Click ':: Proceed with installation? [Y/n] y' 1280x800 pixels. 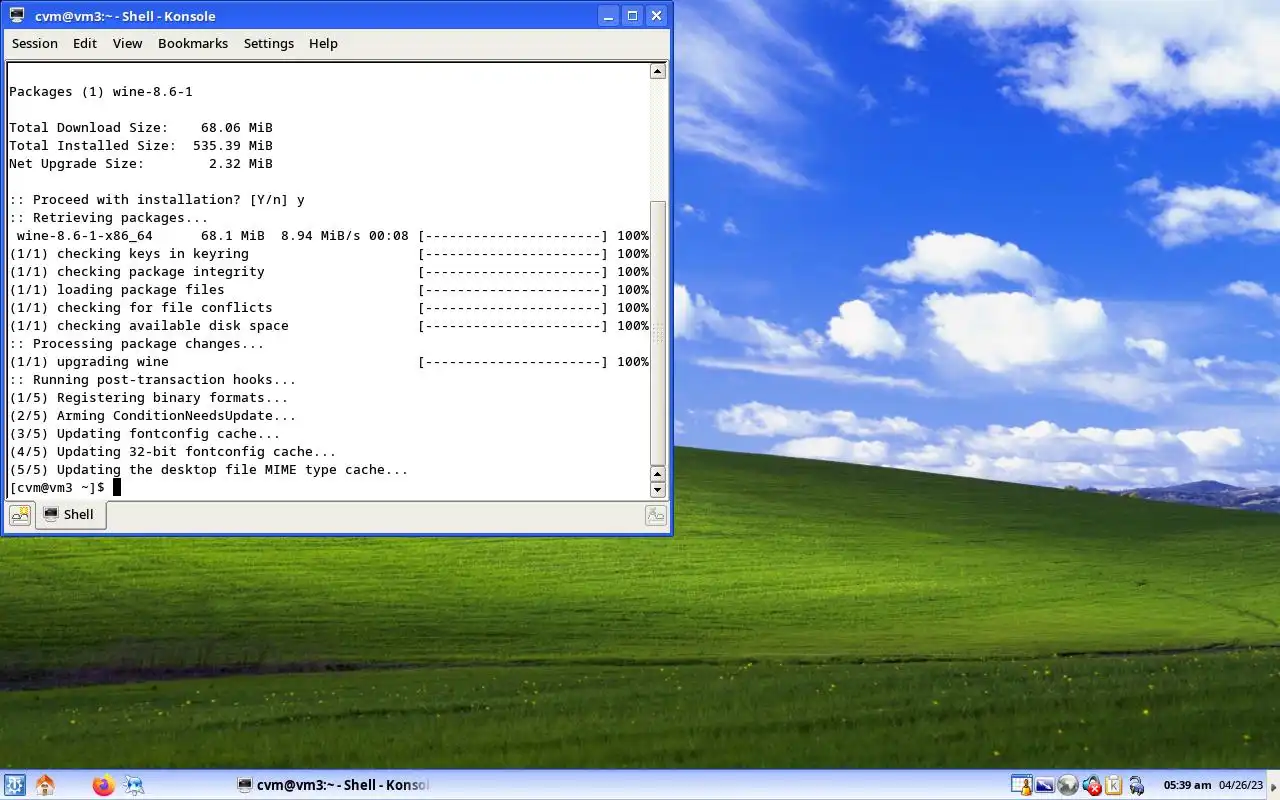pyautogui.click(x=157, y=199)
